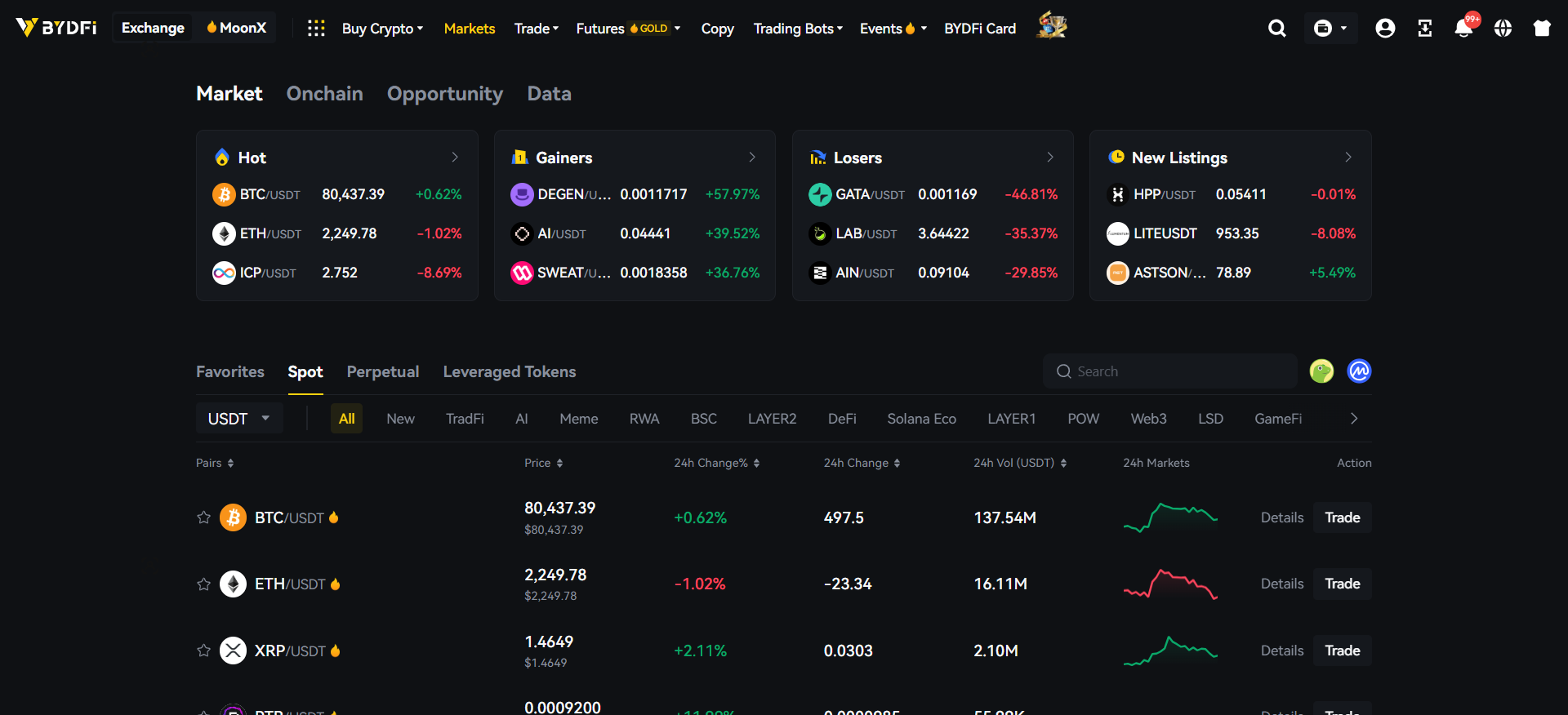Image resolution: width=1568 pixels, height=715 pixels.
Task: Open the notifications bell icon
Action: click(1463, 29)
